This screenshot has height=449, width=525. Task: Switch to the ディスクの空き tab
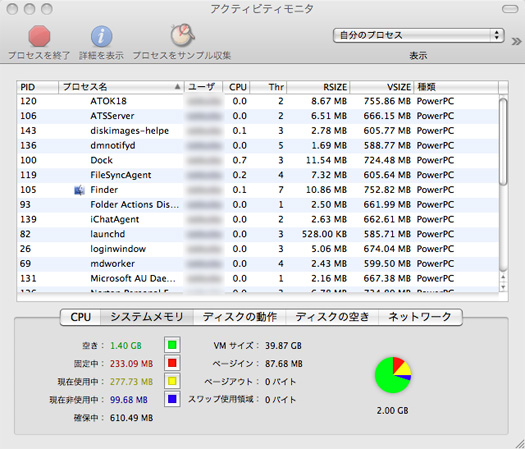pos(332,317)
